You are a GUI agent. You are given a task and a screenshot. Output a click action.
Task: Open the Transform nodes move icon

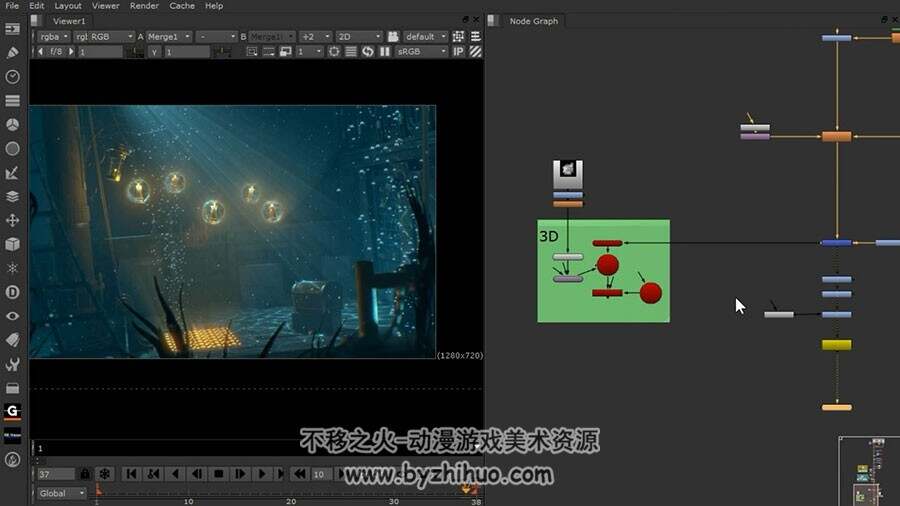click(12, 220)
